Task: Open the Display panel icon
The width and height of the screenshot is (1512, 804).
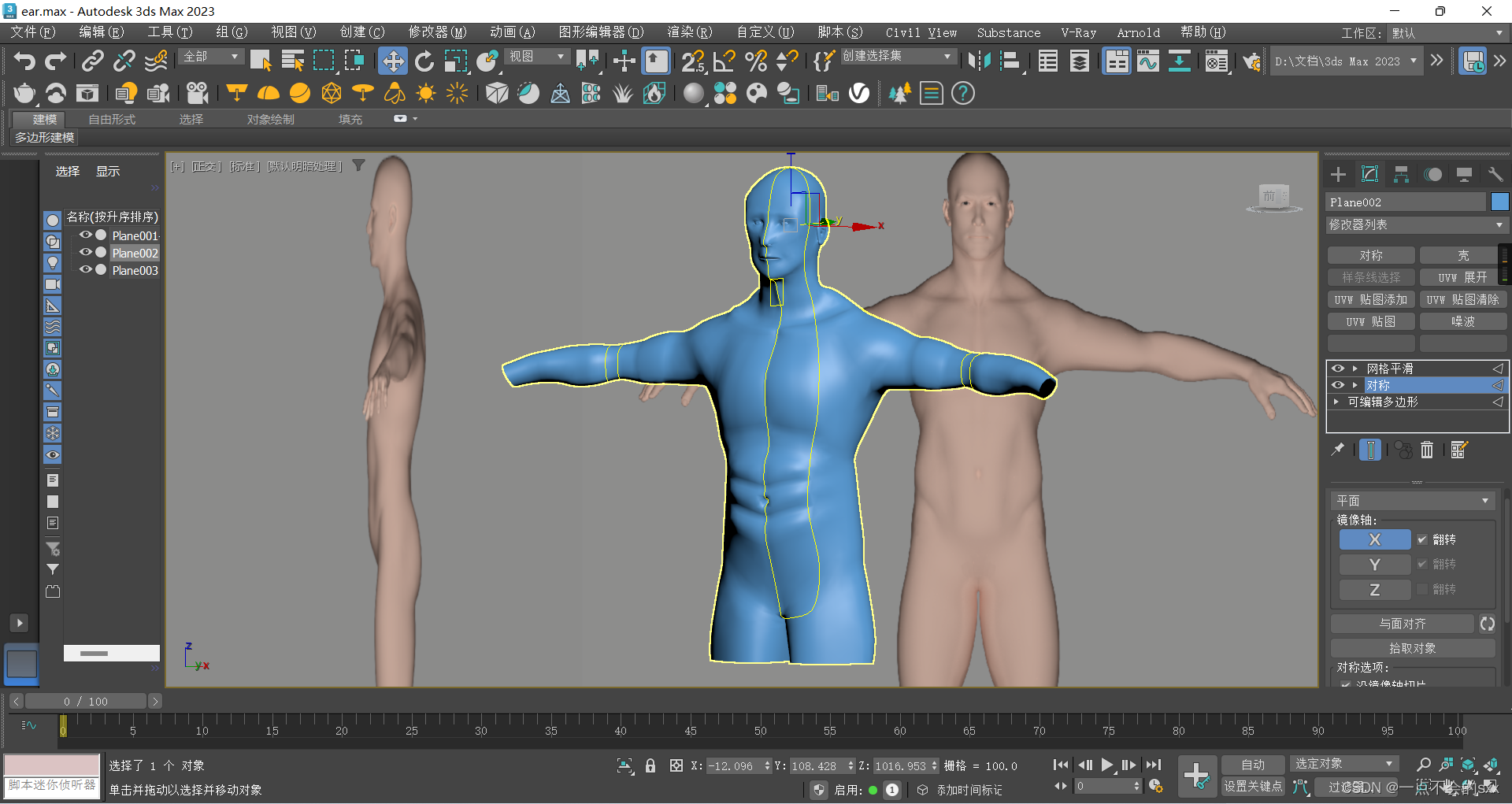Action: click(x=1464, y=174)
